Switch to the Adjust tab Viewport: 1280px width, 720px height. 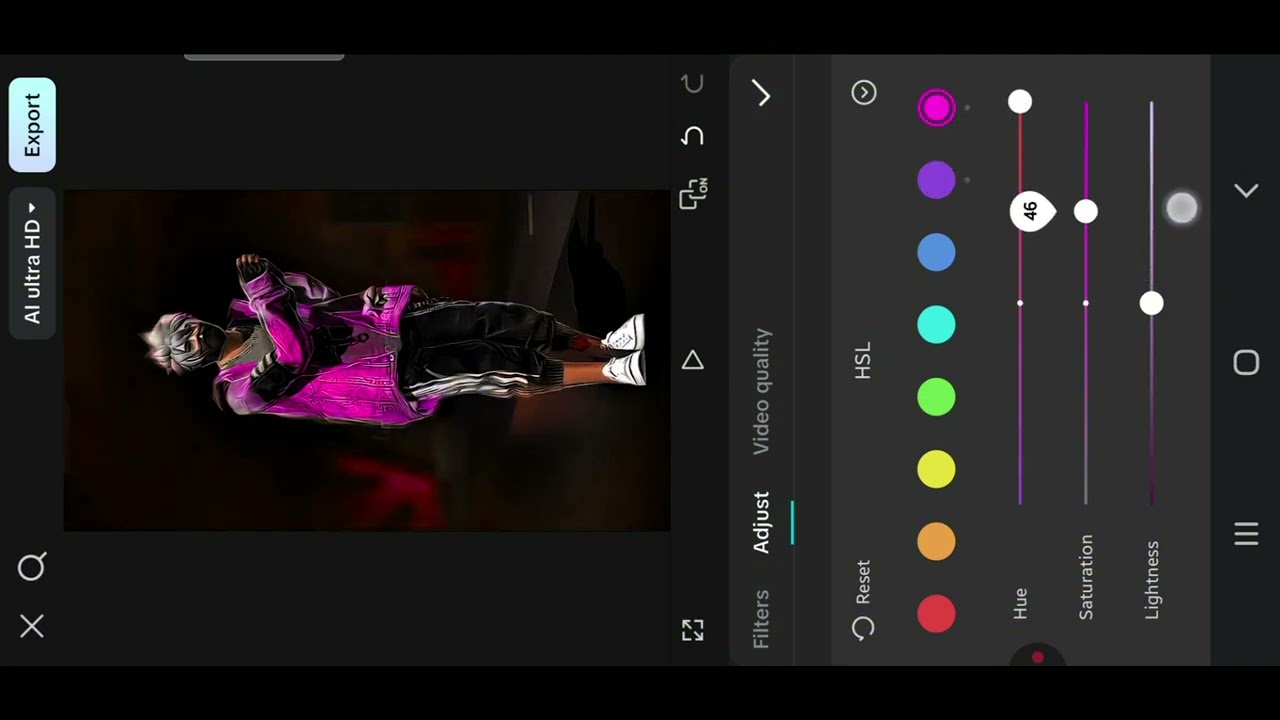[x=762, y=522]
